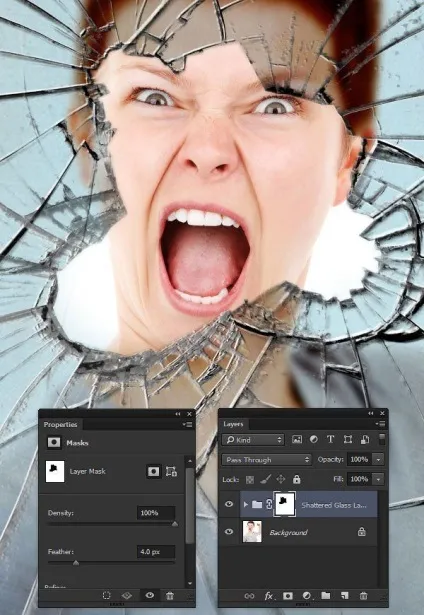Click the Feather value input field
This screenshot has height=615, width=424.
(x=156, y=551)
